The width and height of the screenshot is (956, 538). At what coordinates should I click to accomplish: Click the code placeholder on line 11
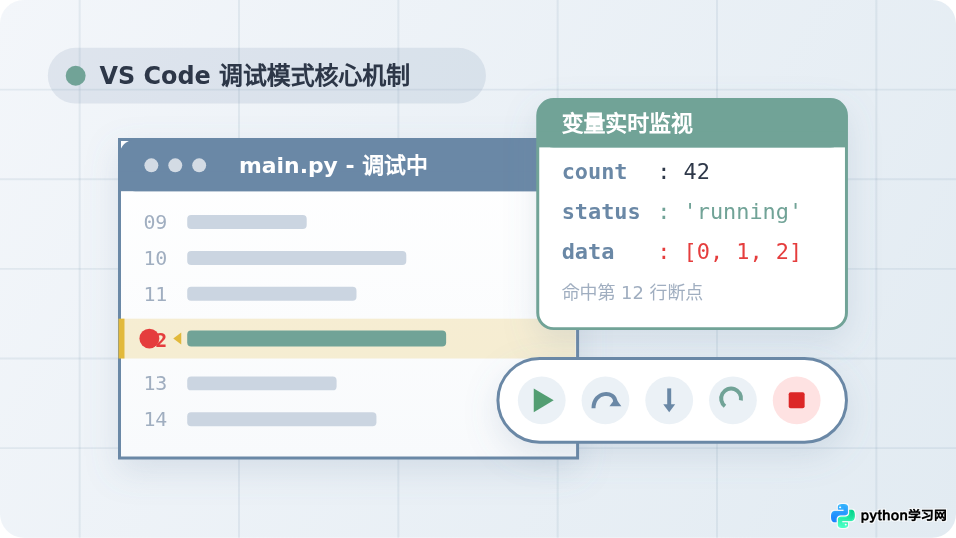[271, 294]
